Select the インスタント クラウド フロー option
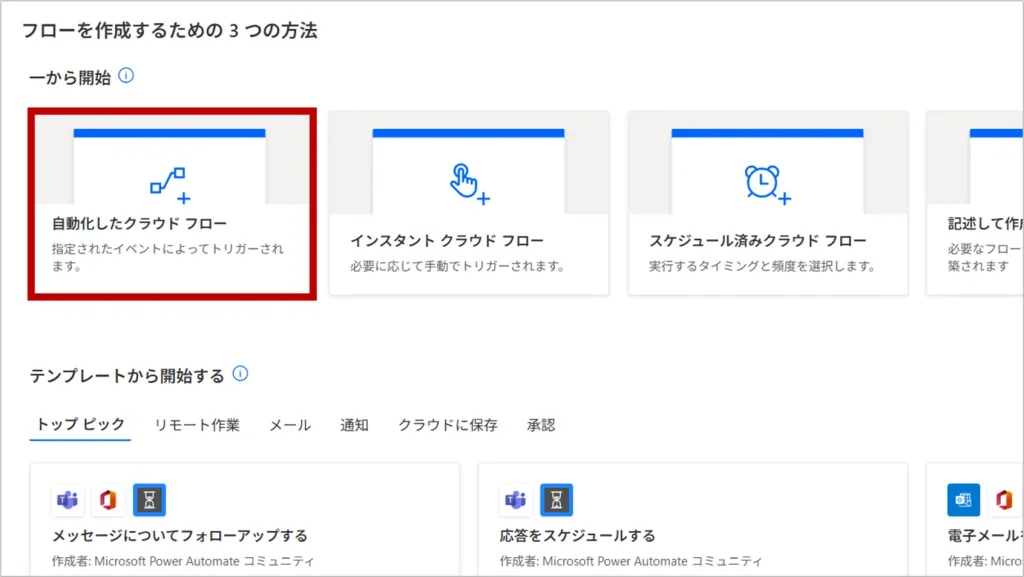The image size is (1024, 577). (447, 241)
